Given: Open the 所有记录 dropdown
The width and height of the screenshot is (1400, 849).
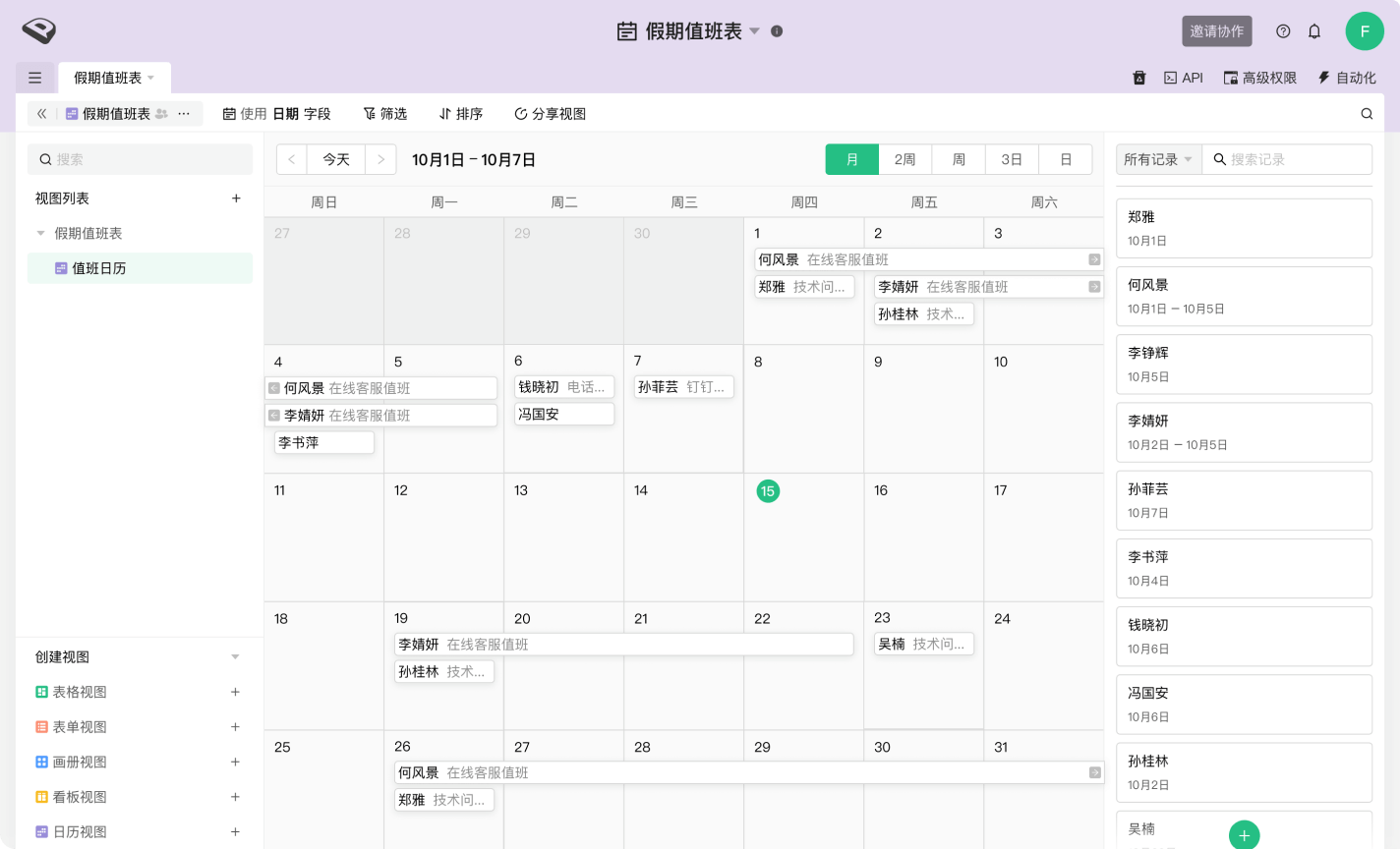Looking at the screenshot, I should click(1158, 159).
